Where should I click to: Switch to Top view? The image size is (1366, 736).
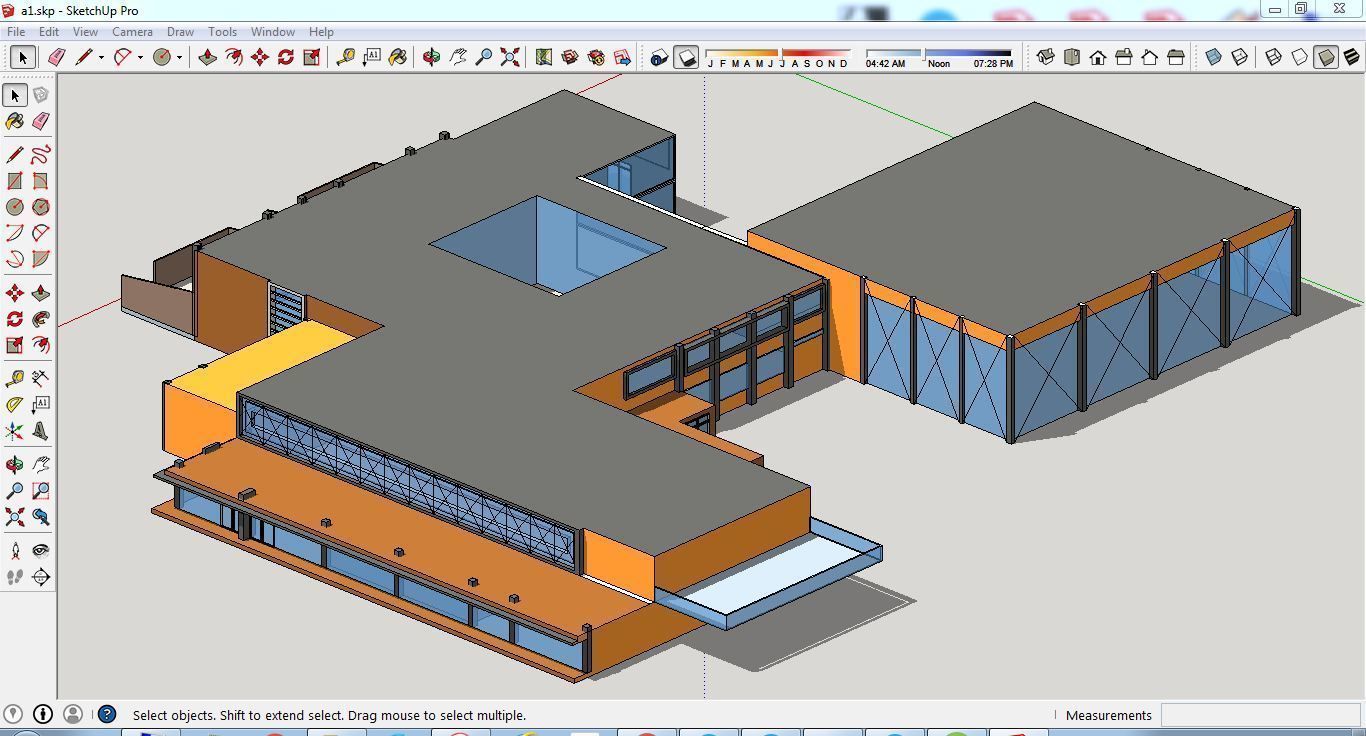[1072, 57]
